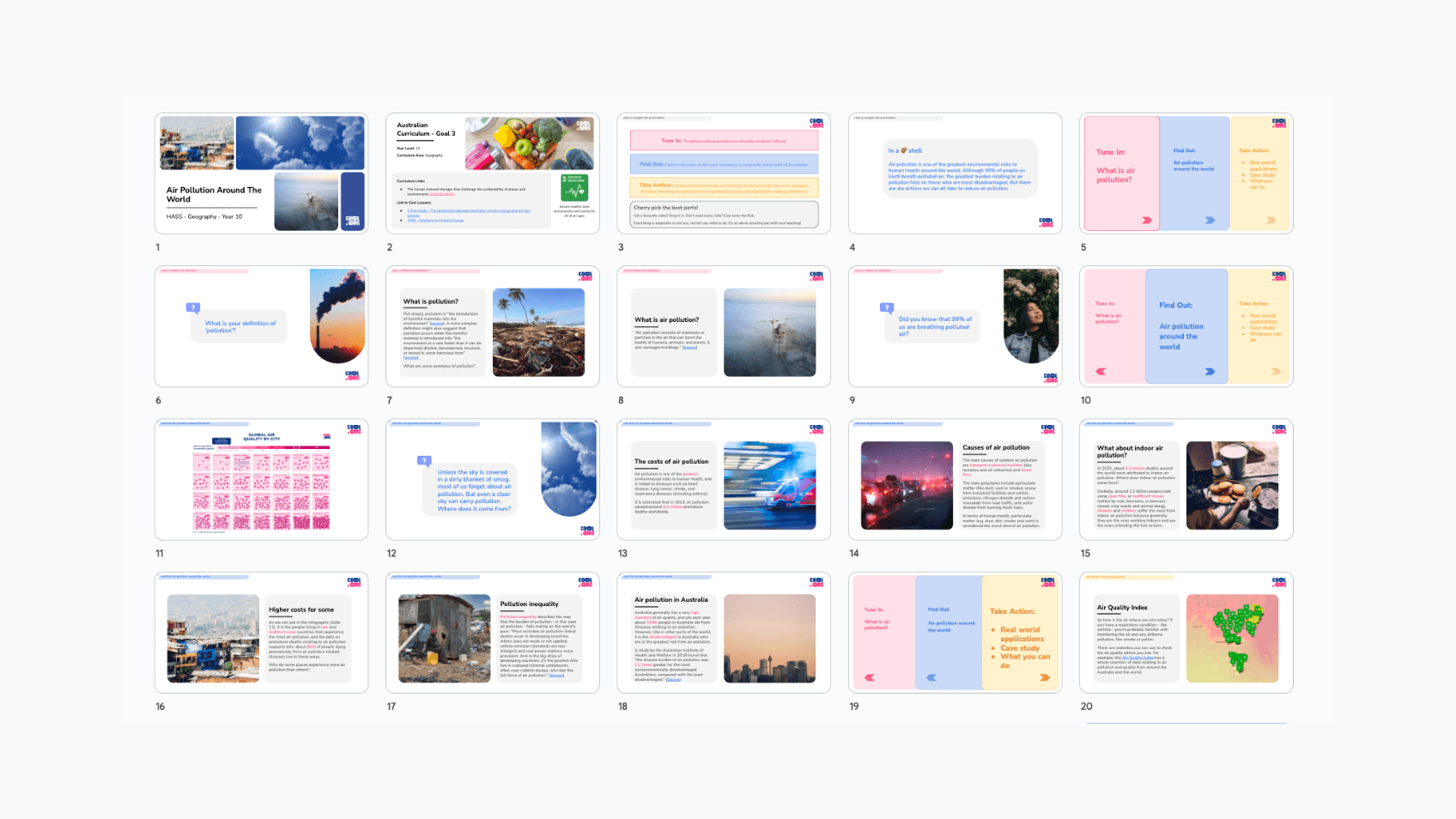Select the pink 'Tune In' bar on slide 3
The height and width of the screenshot is (819, 1456).
[x=724, y=141]
